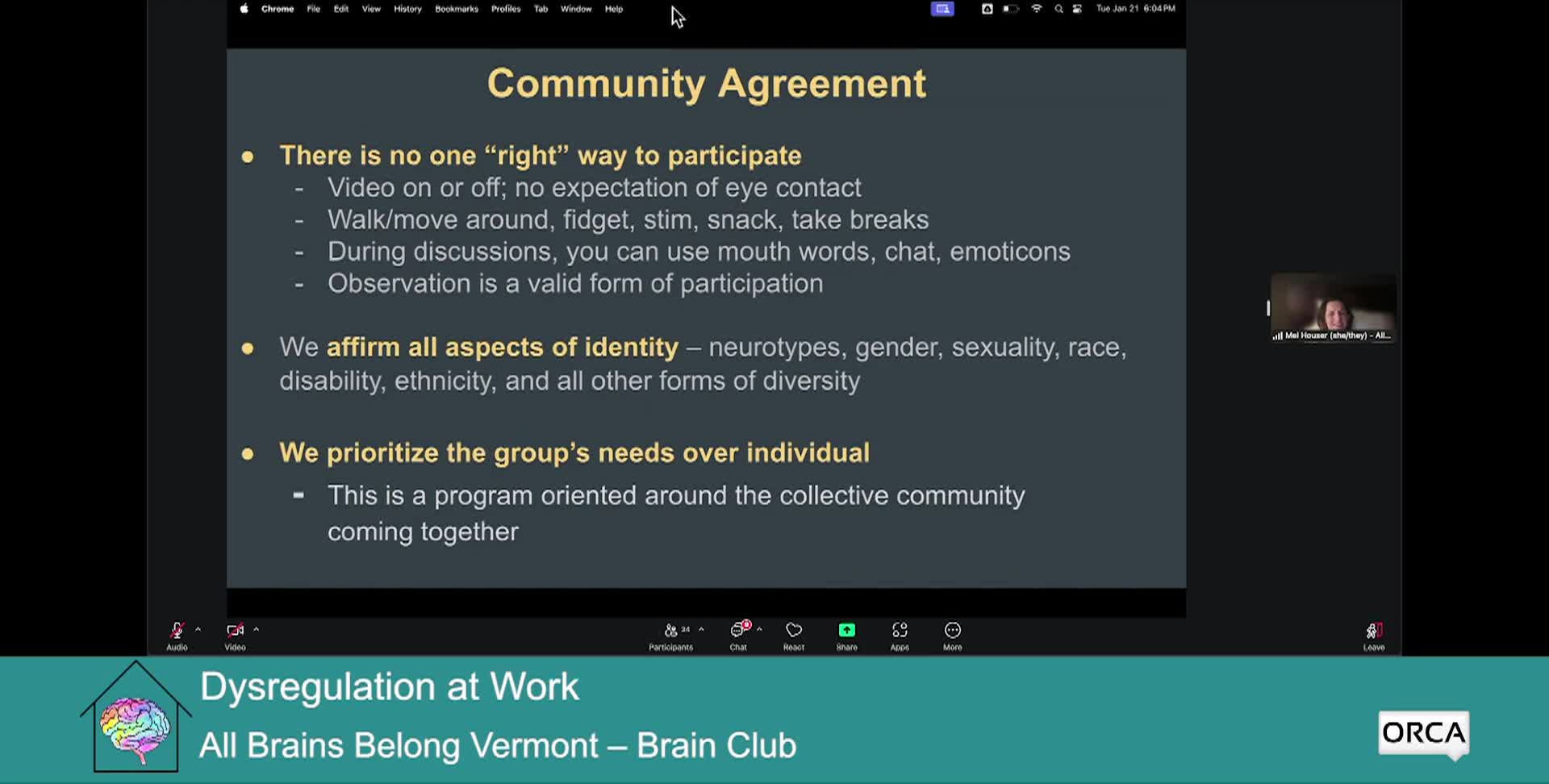Image resolution: width=1549 pixels, height=784 pixels.
Task: Click the purple screen-sharing indicator to stop sharing
Action: (x=942, y=9)
